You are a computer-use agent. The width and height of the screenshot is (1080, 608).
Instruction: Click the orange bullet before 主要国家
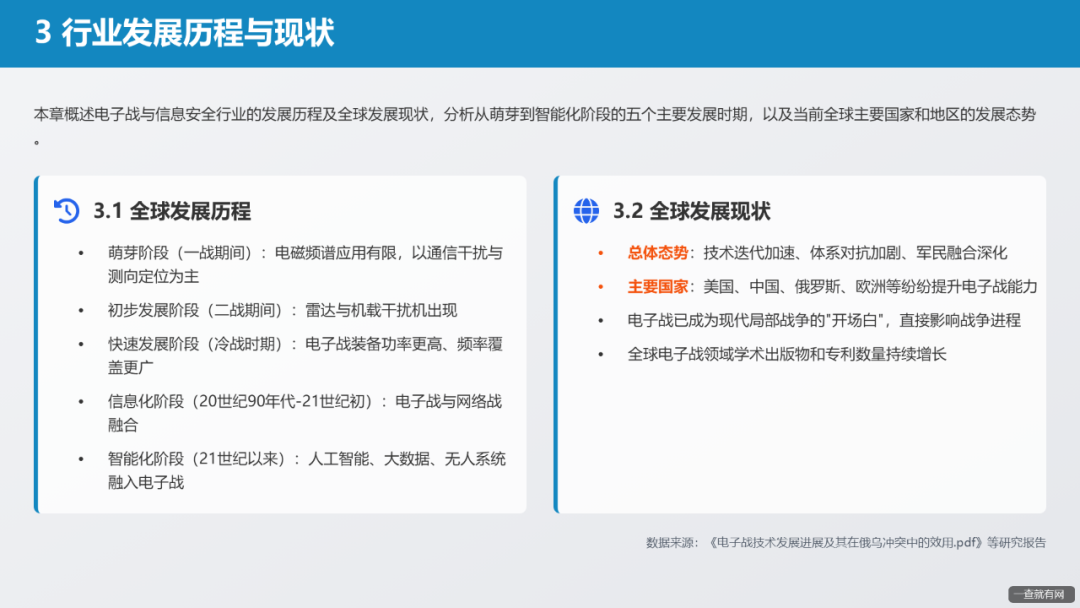click(x=602, y=286)
